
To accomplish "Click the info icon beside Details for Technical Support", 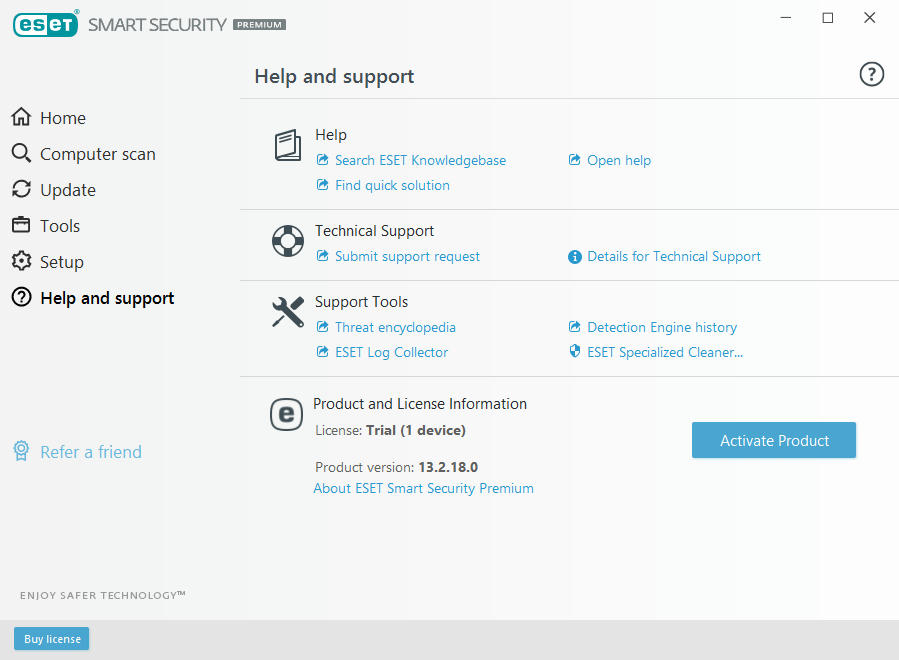I will [574, 257].
